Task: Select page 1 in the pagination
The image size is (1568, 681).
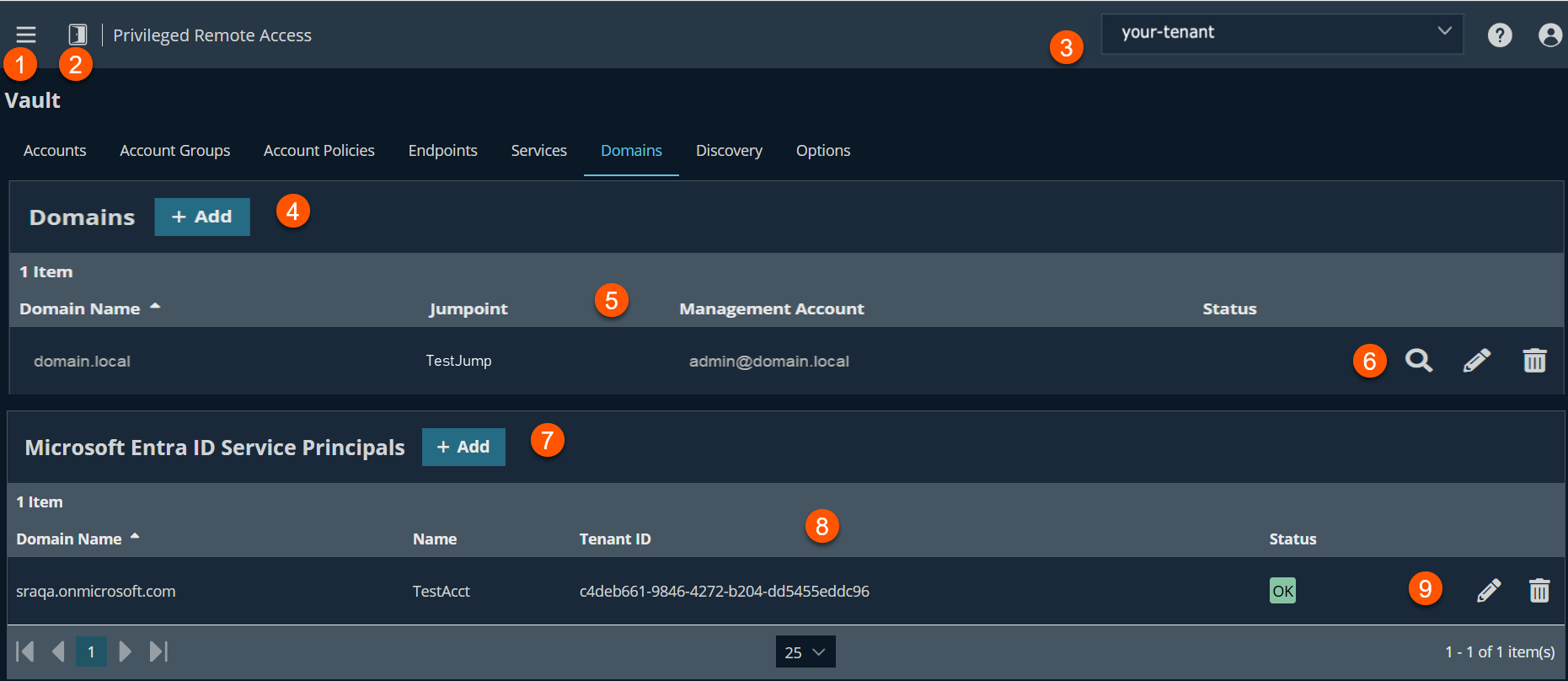Action: [91, 652]
